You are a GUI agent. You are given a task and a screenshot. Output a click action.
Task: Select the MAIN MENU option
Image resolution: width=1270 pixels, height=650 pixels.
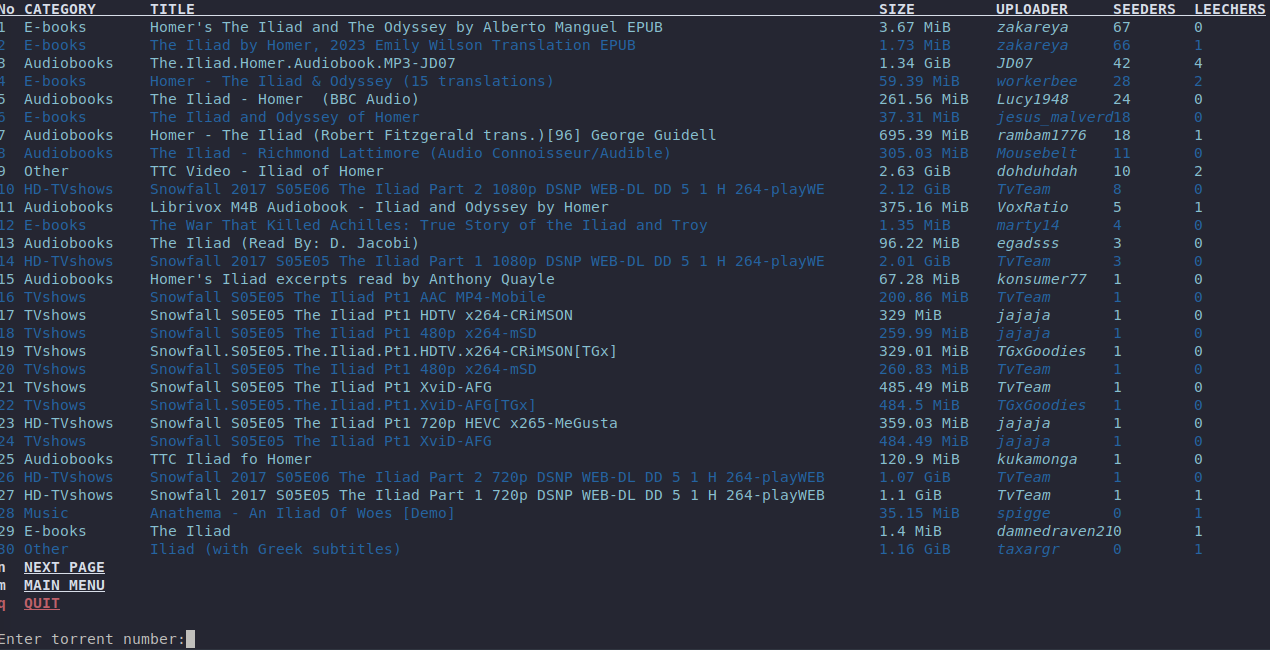tap(64, 585)
